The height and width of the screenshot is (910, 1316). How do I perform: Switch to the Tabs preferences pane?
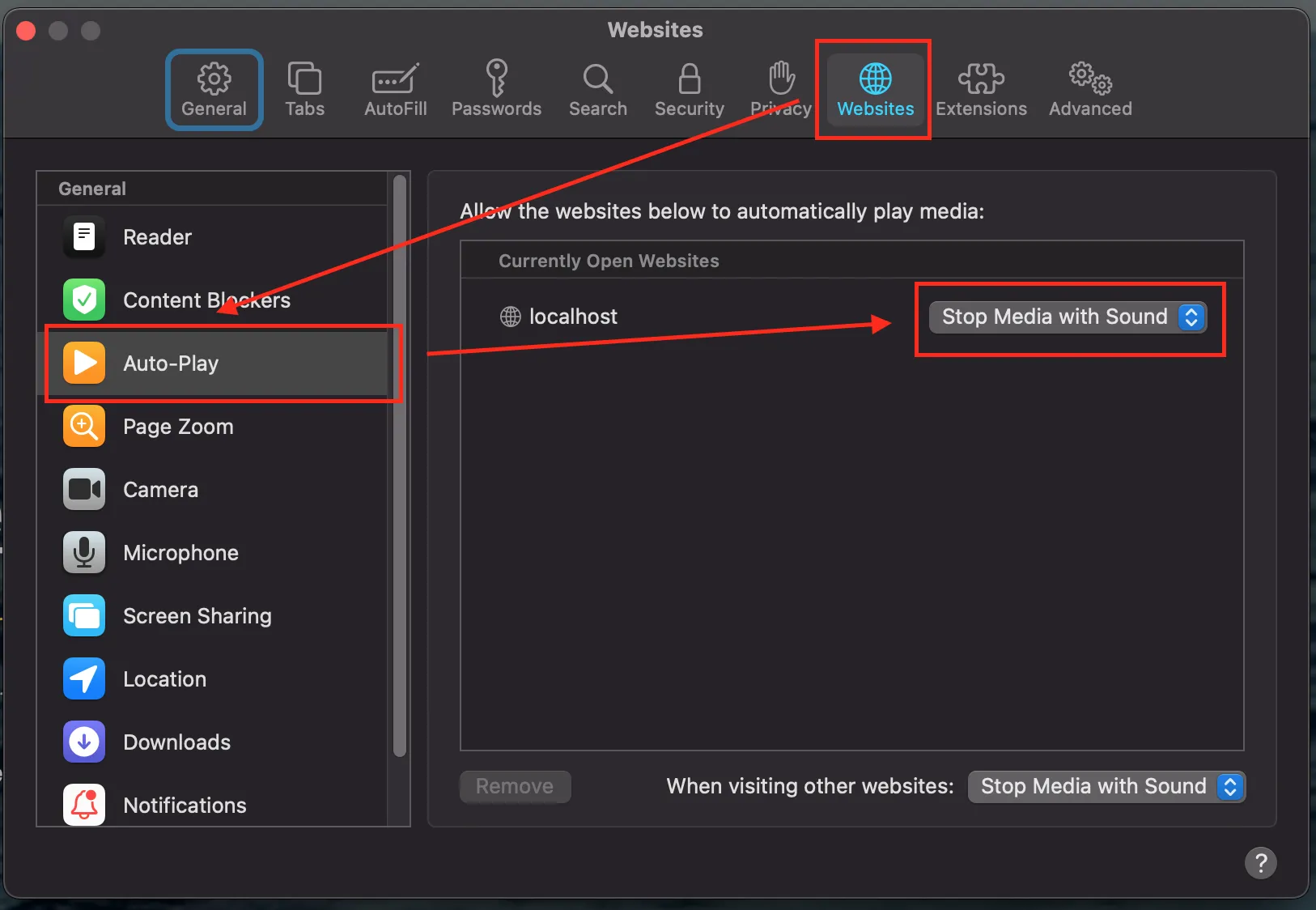coord(304,90)
